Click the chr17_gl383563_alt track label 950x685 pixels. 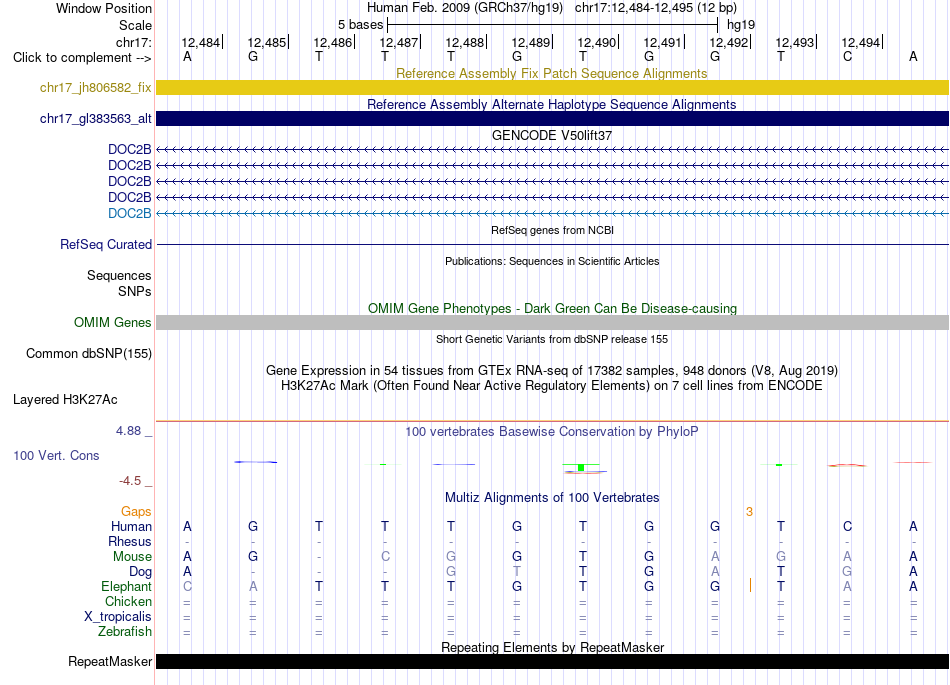[95, 118]
